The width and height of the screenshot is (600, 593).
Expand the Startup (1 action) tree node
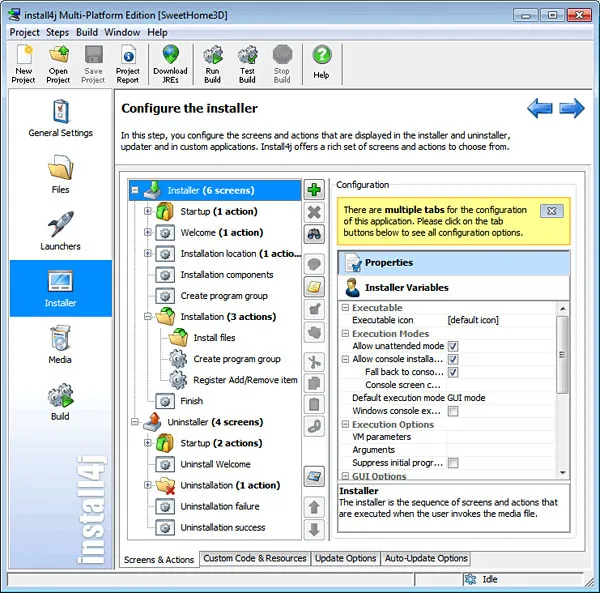[x=148, y=211]
